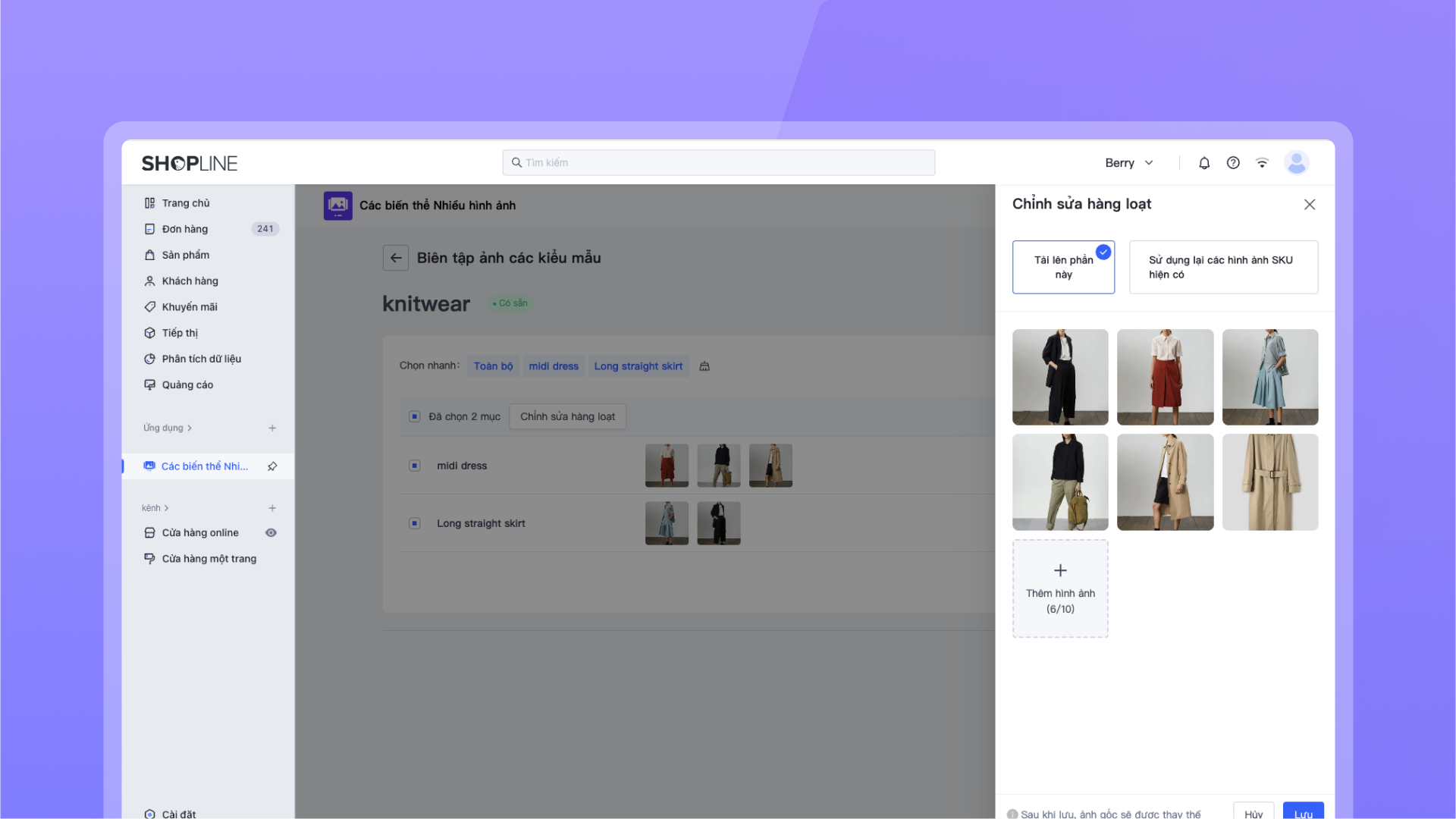Click the Hủy cancel button
1456x819 pixels.
click(x=1253, y=812)
